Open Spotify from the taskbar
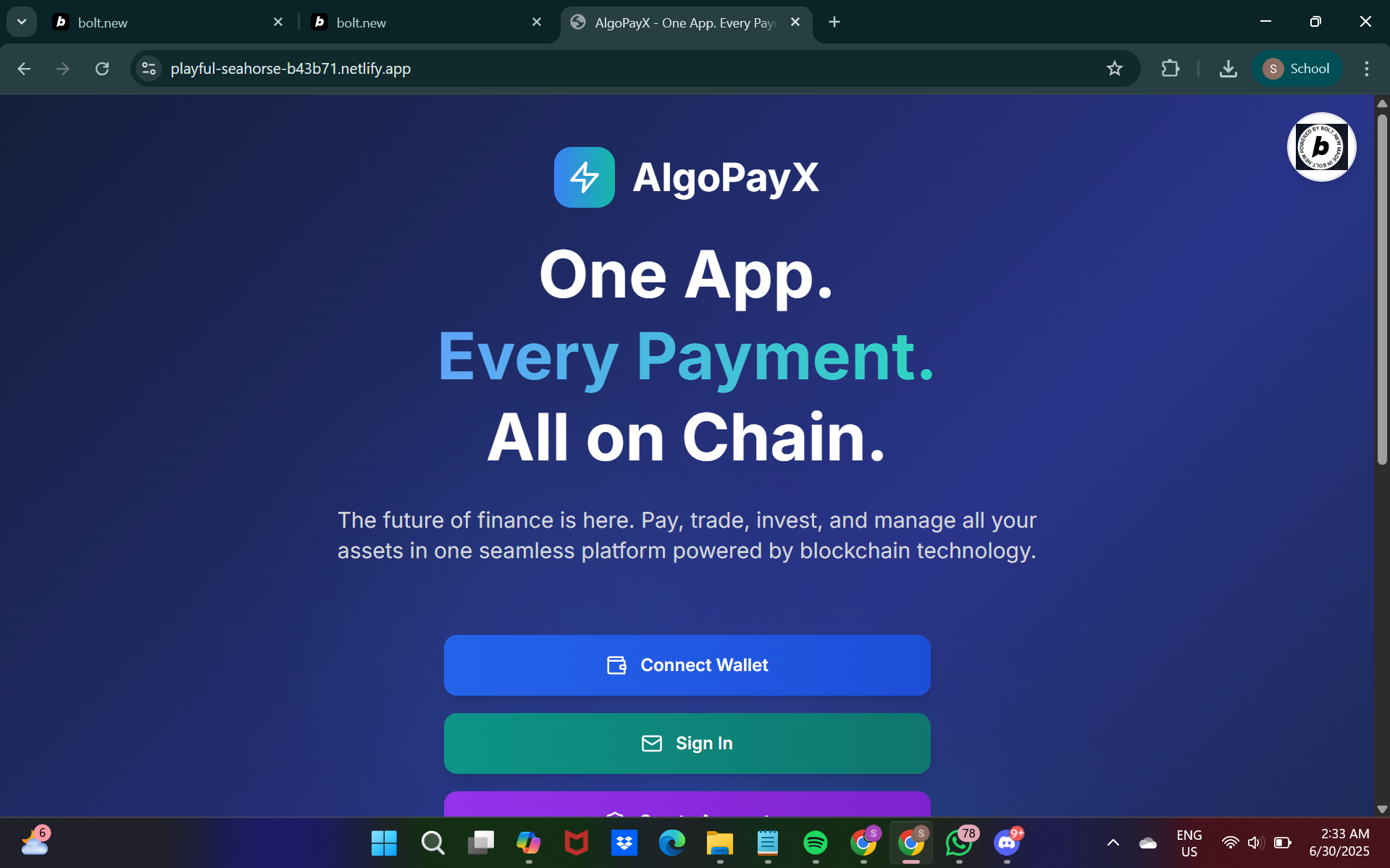Image resolution: width=1390 pixels, height=868 pixels. (x=815, y=843)
